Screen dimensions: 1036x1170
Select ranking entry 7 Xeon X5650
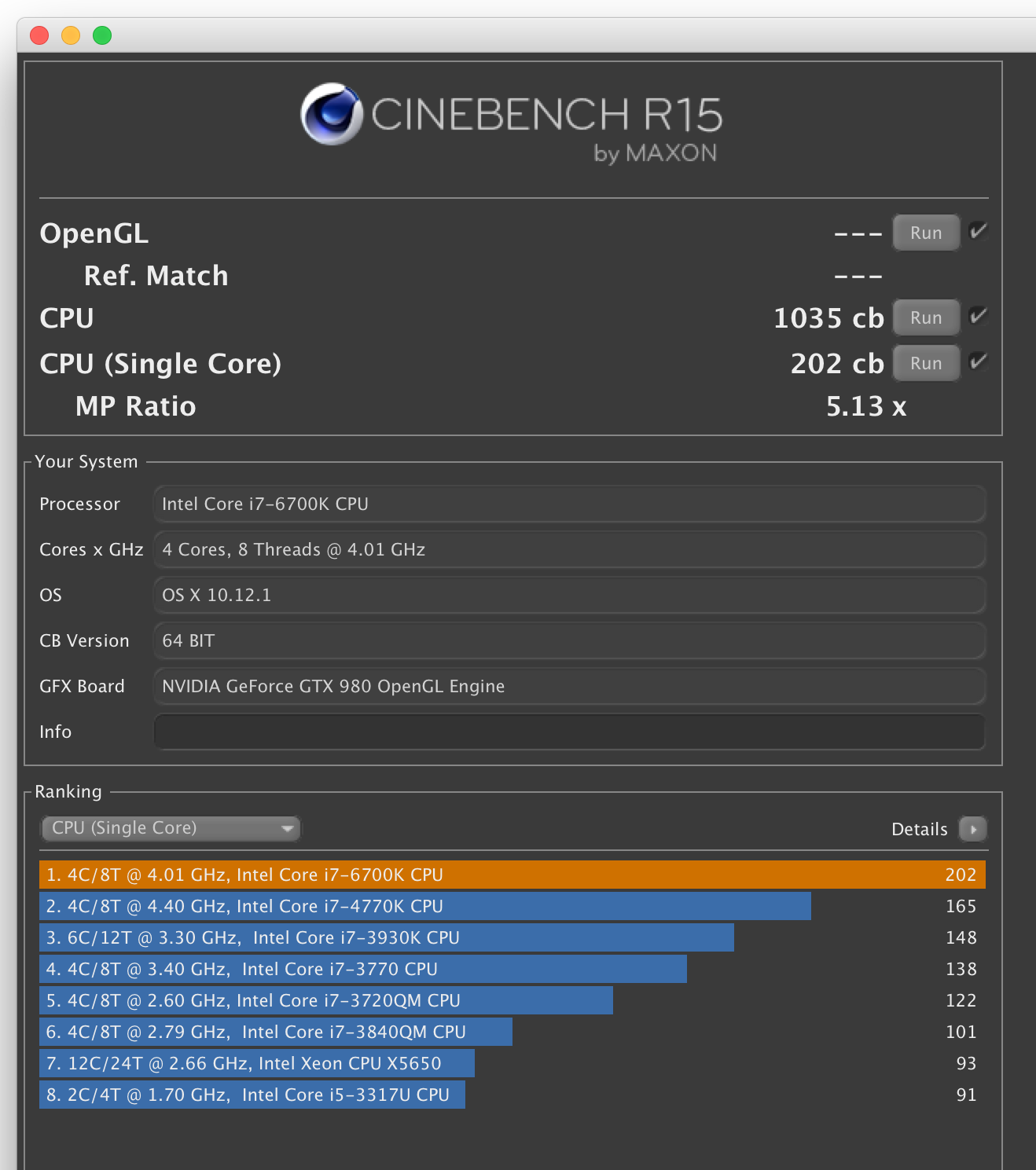click(512, 1063)
